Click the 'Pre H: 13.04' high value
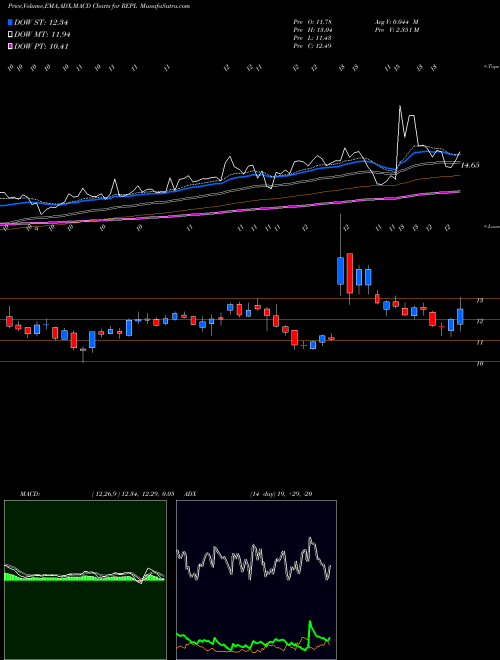This screenshot has height=660, width=500. coord(312,30)
